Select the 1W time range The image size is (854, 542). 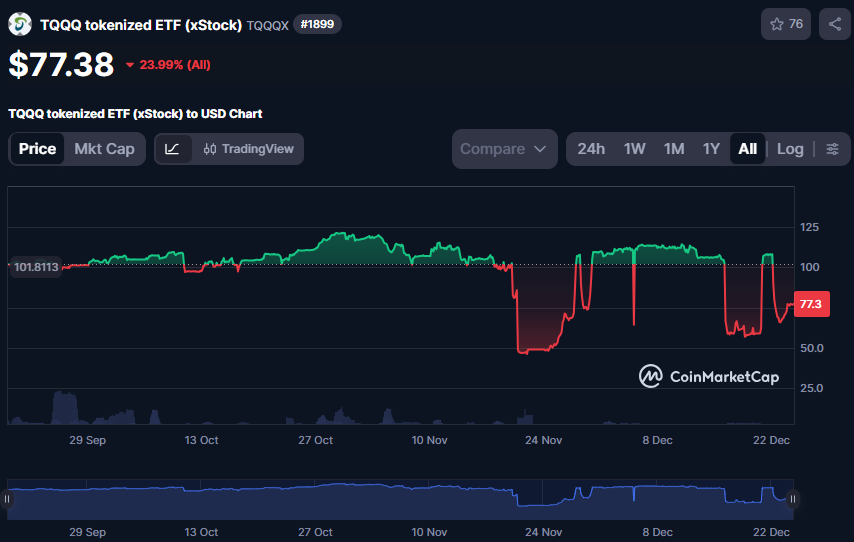(x=634, y=149)
